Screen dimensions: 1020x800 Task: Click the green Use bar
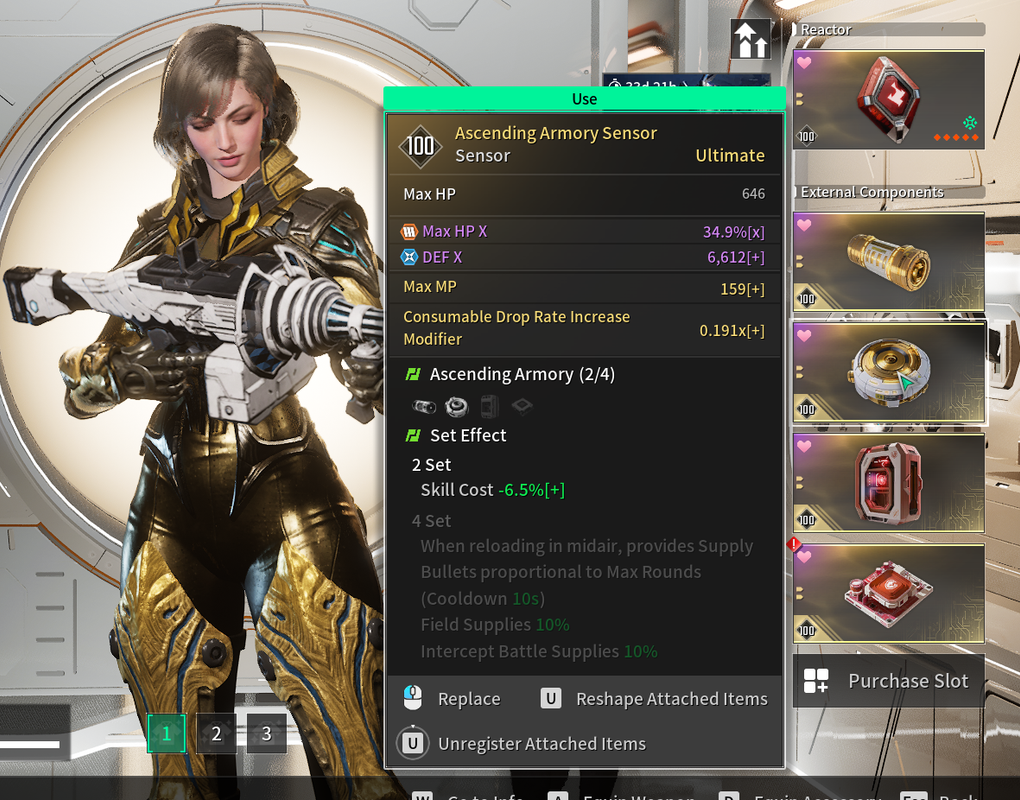(x=584, y=99)
